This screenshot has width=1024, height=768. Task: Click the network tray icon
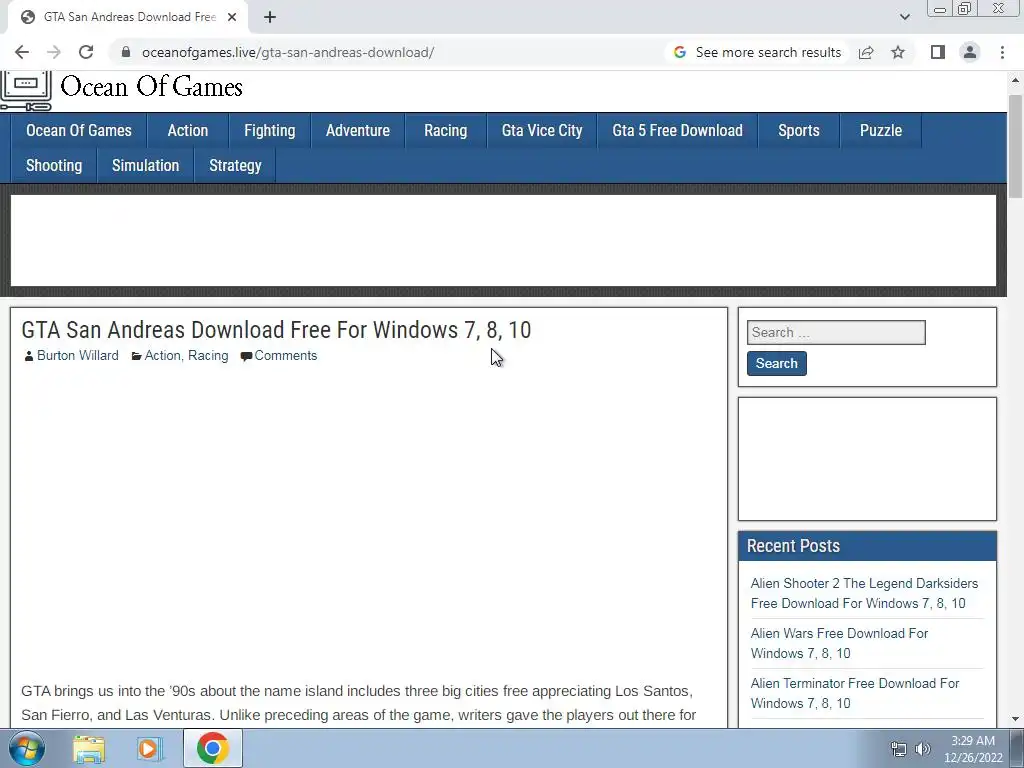click(x=899, y=749)
